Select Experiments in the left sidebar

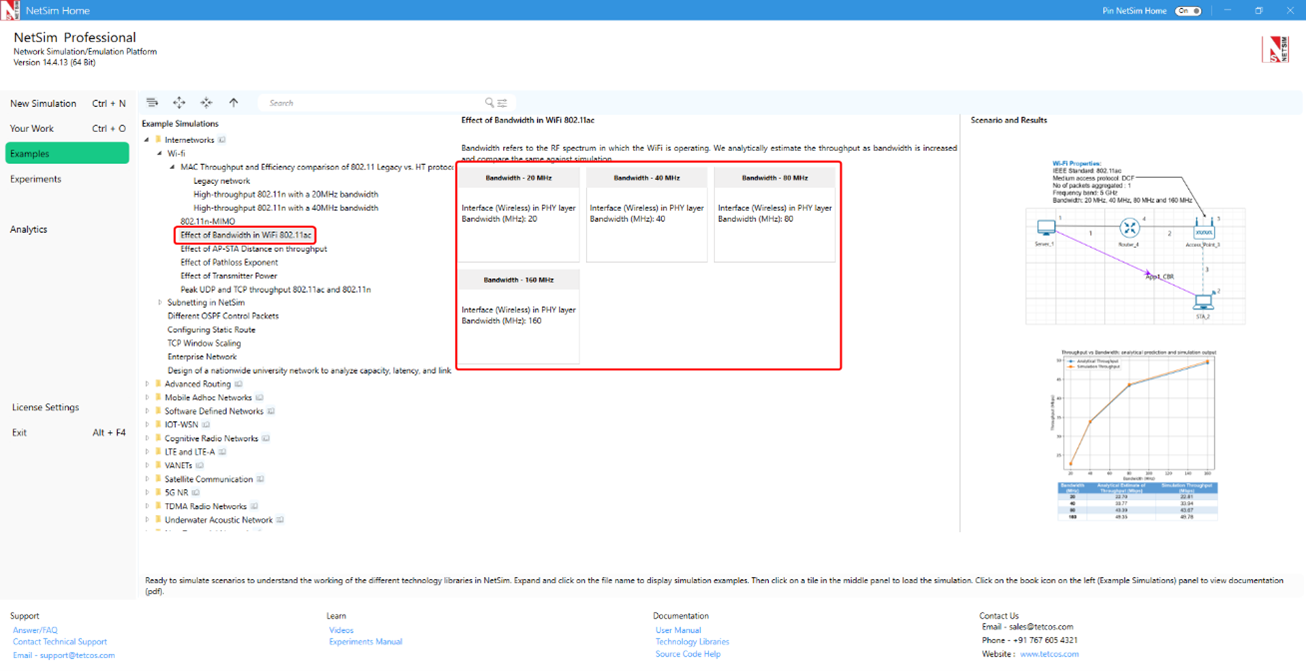coord(36,179)
